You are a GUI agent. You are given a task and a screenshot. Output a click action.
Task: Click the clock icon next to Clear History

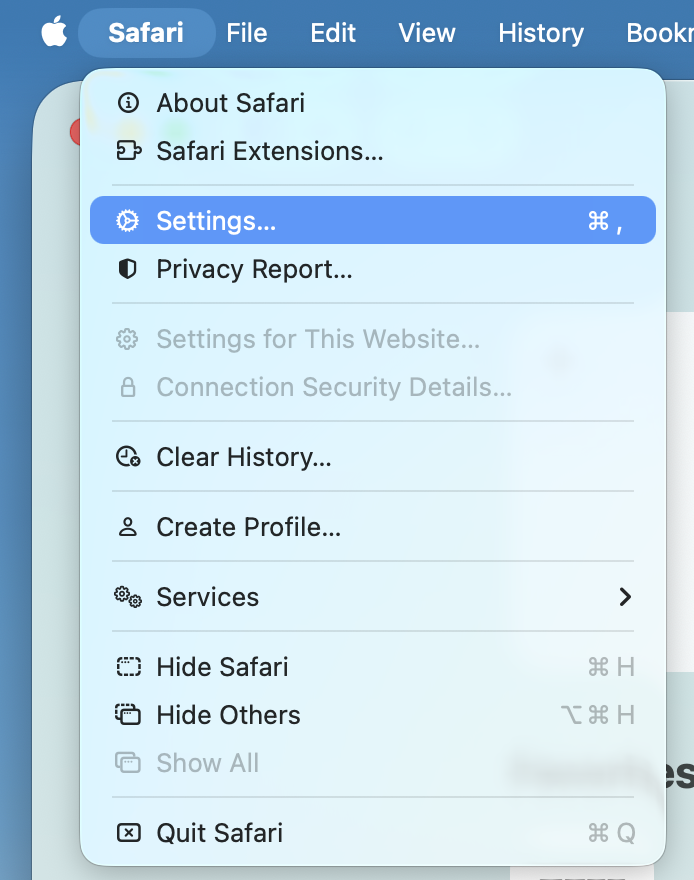point(127,457)
